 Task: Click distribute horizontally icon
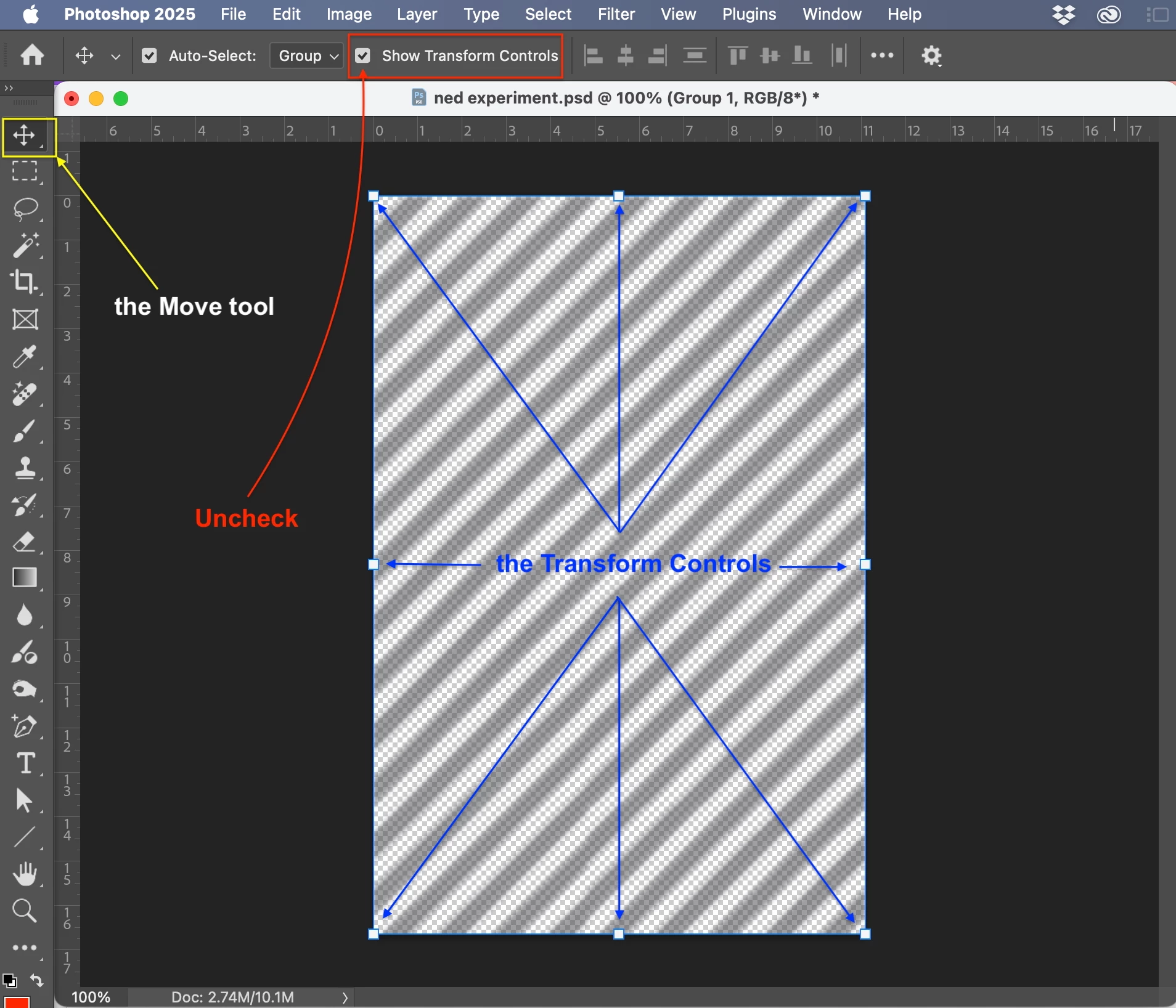pos(839,55)
